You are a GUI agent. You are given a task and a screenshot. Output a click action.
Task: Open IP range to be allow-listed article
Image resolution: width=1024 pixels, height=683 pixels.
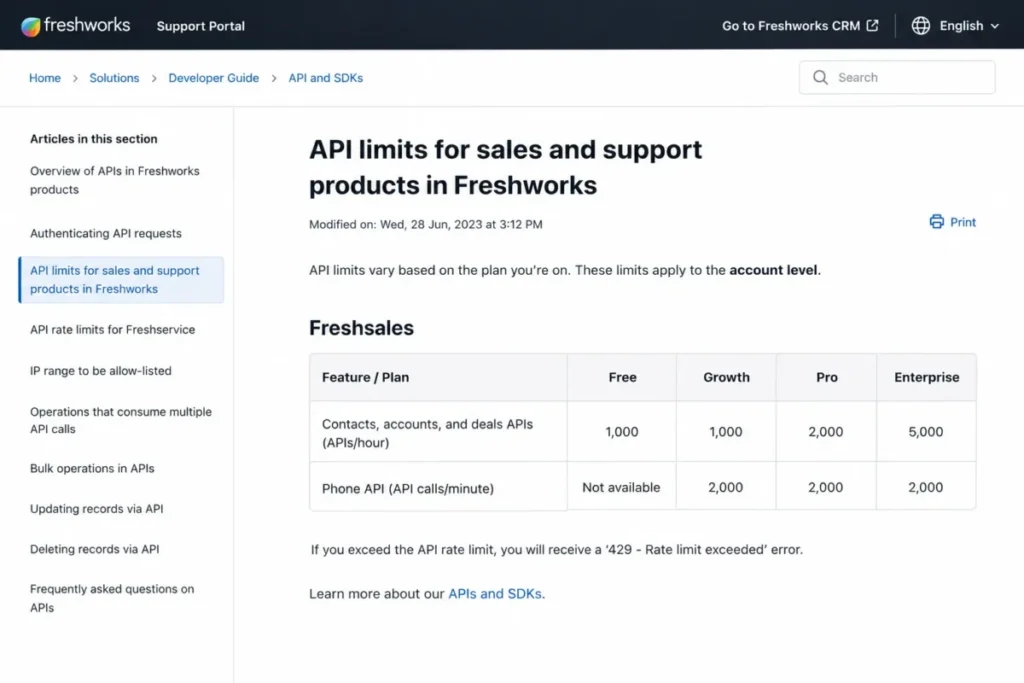point(101,371)
